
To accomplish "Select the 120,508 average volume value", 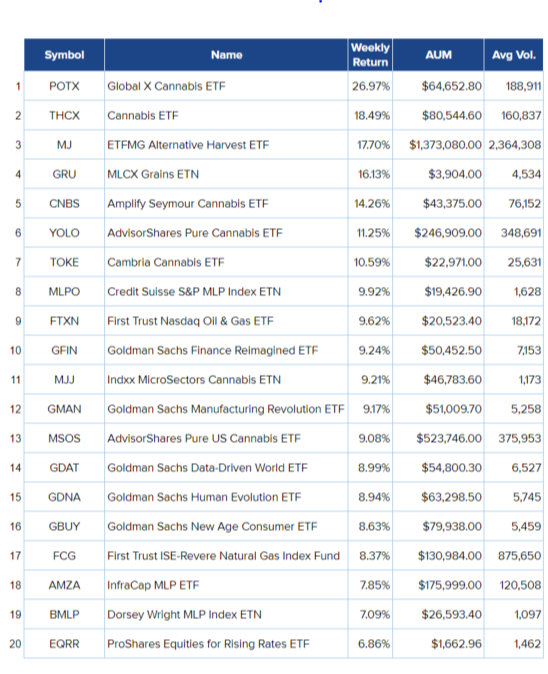I will point(520,585).
